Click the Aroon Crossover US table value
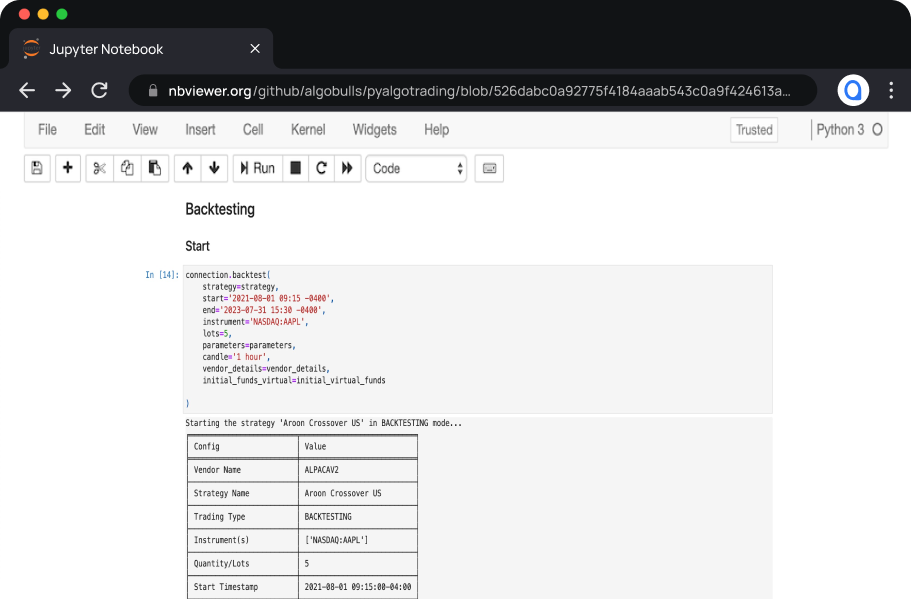Screen dimensions: 911x599 pos(358,493)
